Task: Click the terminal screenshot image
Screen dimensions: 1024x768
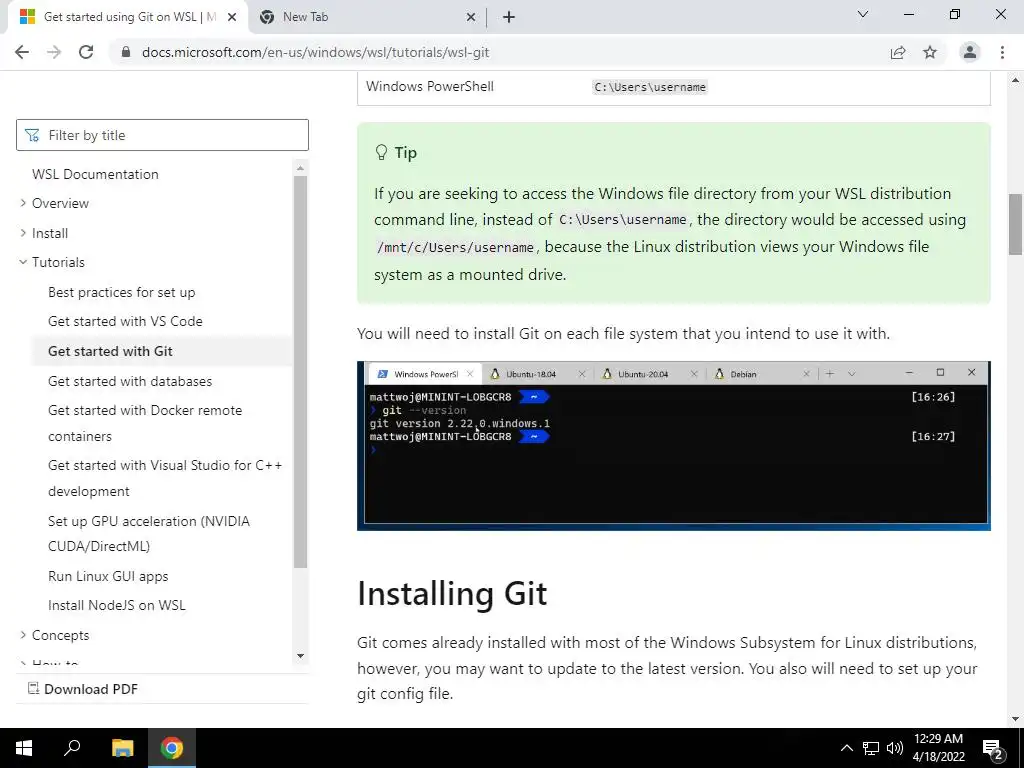Action: (673, 445)
